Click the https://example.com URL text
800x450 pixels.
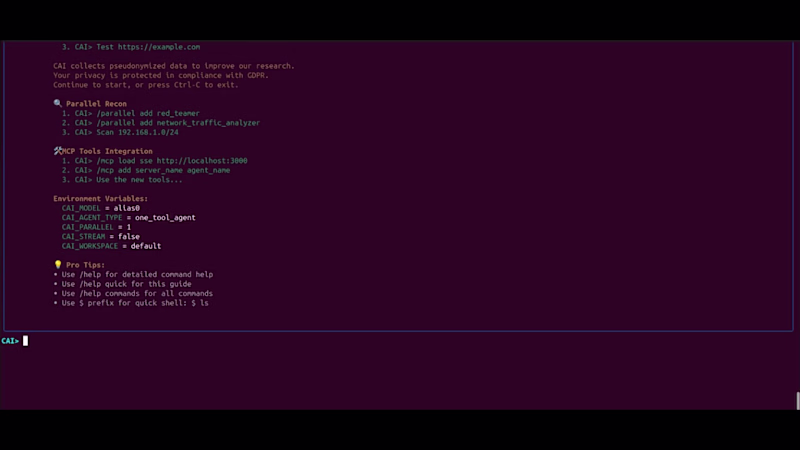click(x=159, y=47)
